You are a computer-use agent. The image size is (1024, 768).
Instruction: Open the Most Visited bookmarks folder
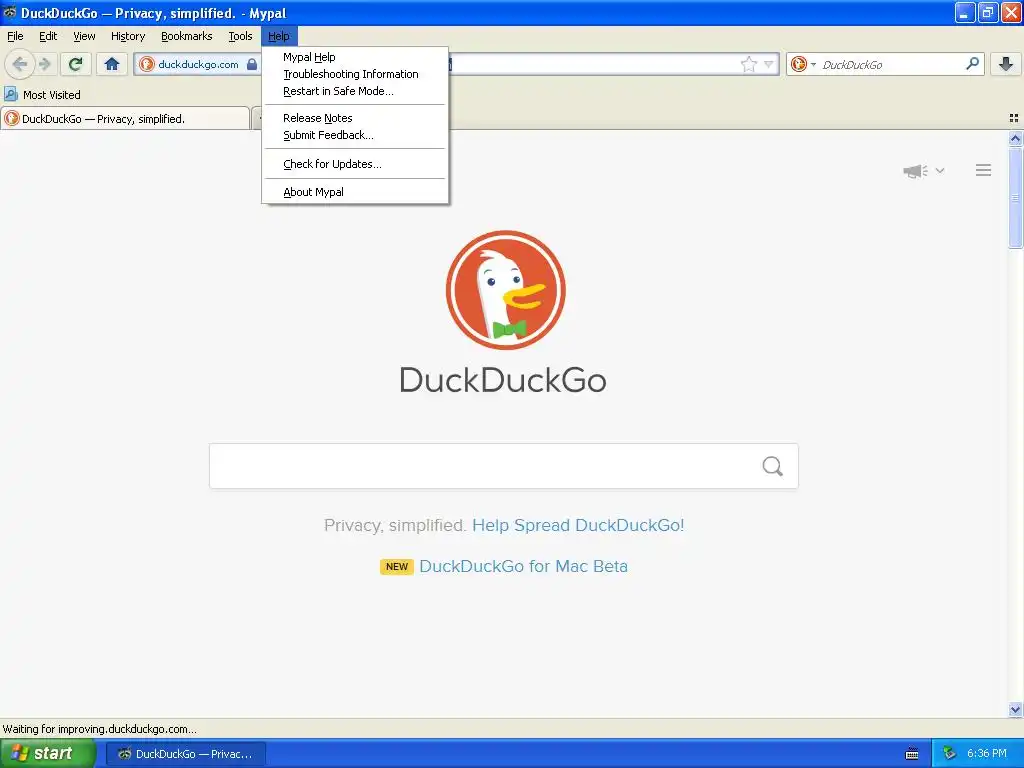(42, 95)
